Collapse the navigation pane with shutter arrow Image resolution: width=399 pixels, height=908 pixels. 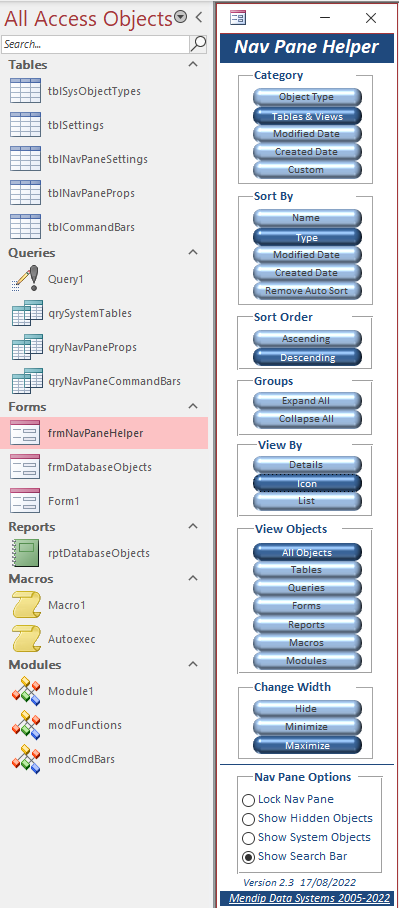coord(199,17)
